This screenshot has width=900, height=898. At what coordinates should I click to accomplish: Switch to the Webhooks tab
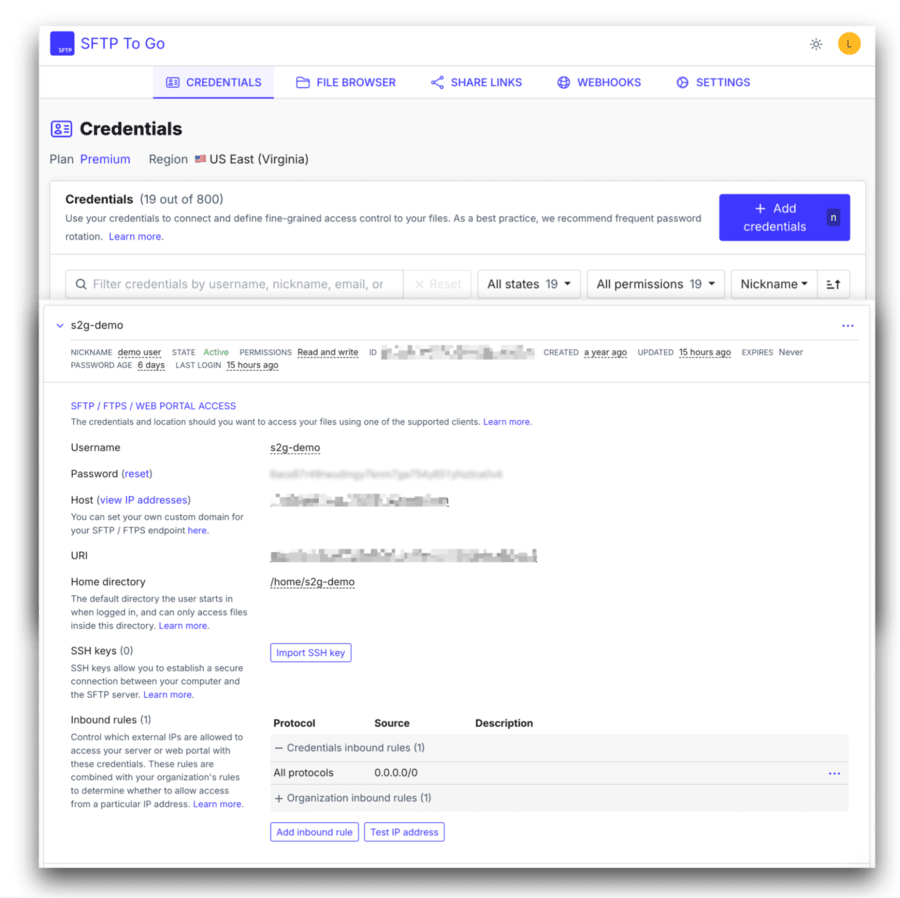coord(599,82)
